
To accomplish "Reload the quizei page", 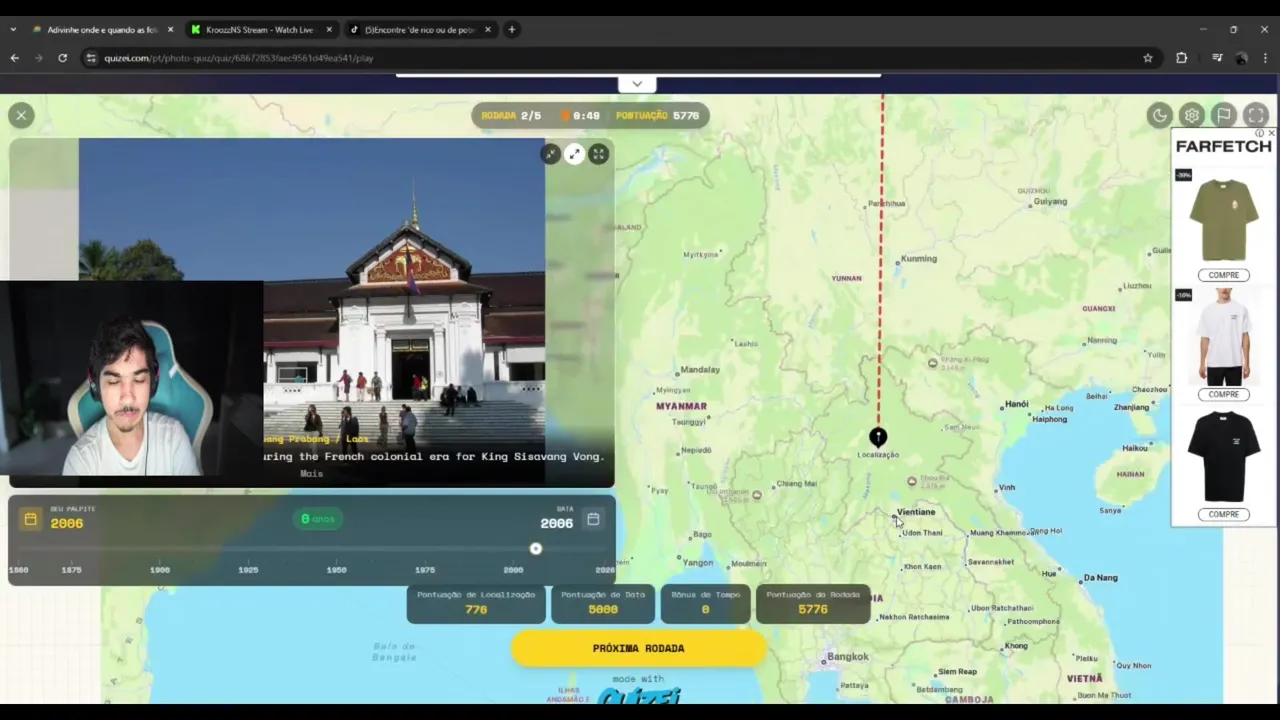I will click(62, 58).
